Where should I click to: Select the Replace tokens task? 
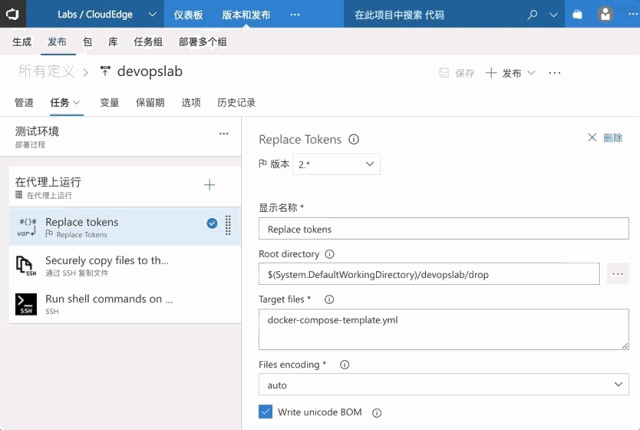click(125, 227)
